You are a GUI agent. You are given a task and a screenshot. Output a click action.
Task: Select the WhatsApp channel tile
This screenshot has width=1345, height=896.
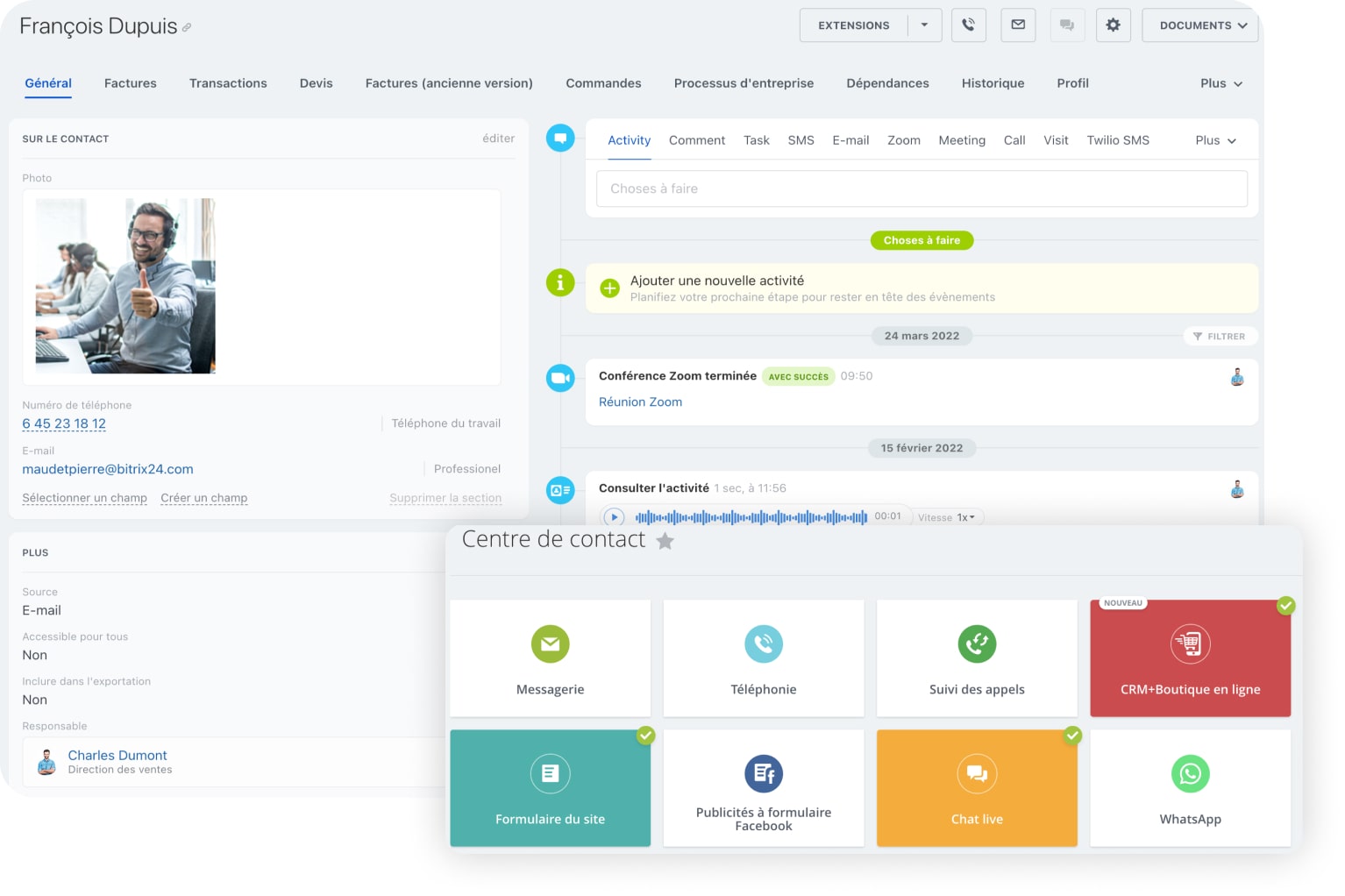[1190, 788]
